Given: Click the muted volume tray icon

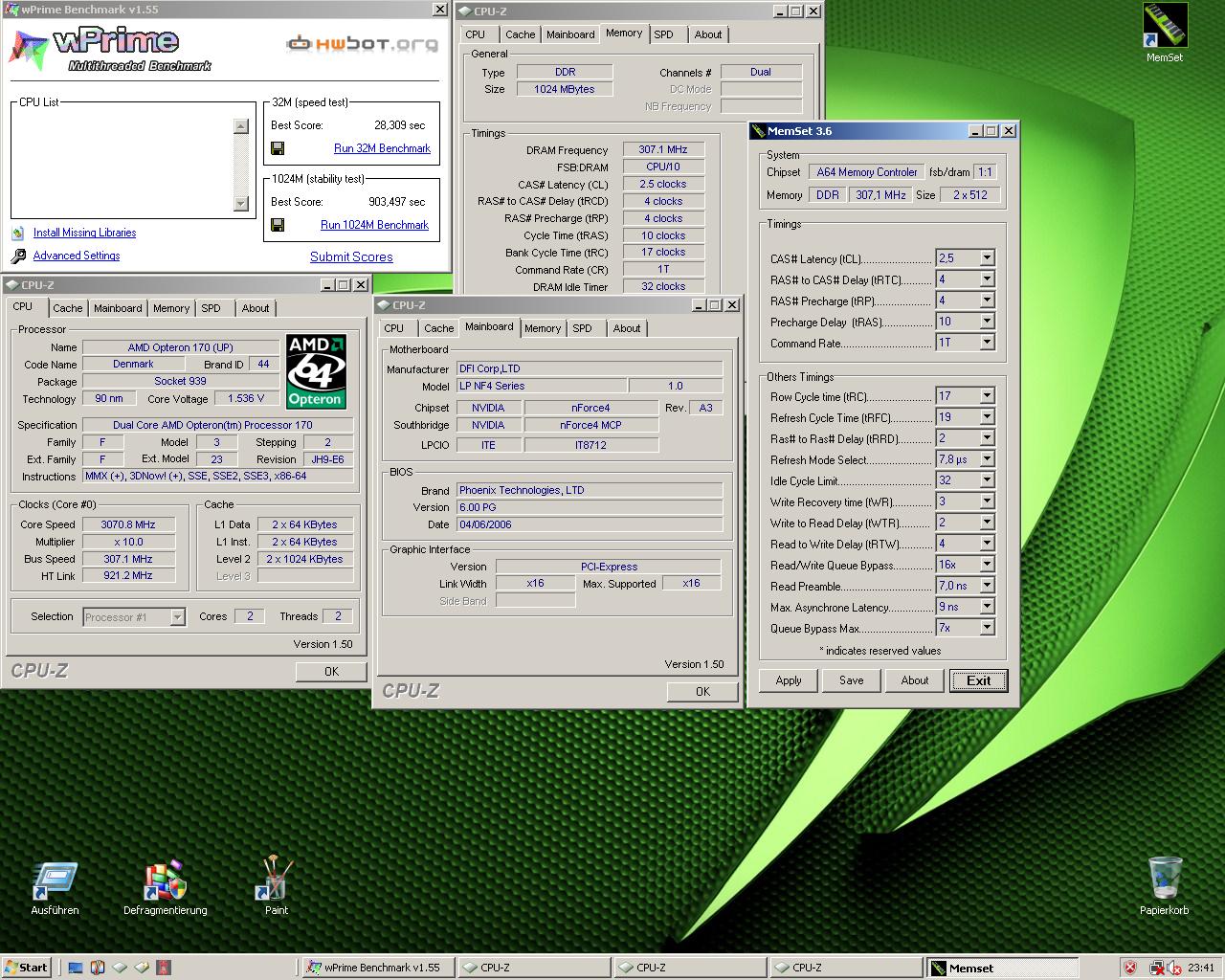Looking at the screenshot, I should pyautogui.click(x=1172, y=969).
